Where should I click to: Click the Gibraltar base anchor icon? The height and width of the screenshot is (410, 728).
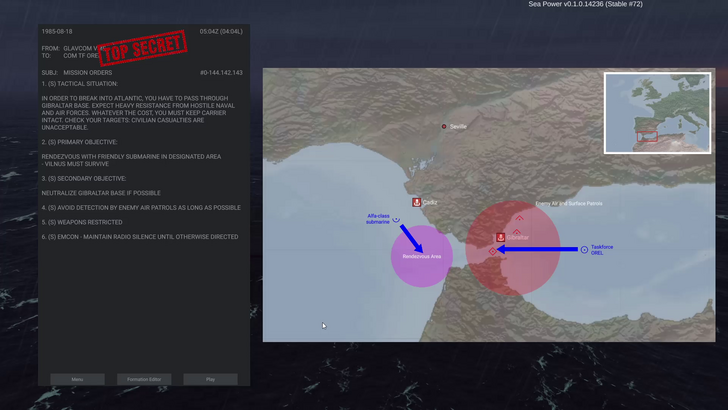(500, 237)
